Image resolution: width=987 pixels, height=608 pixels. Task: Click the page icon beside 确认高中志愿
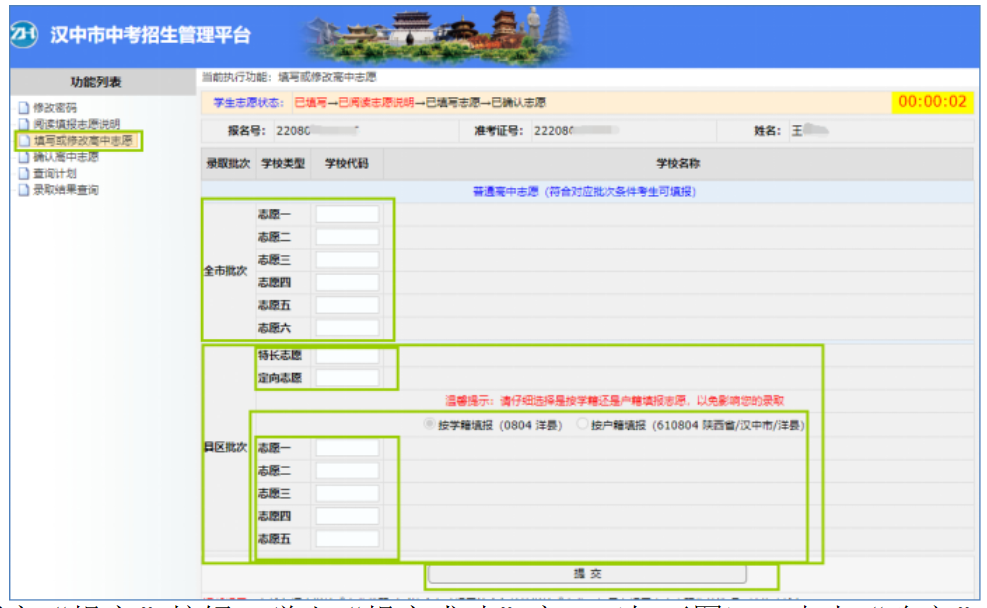tap(24, 157)
